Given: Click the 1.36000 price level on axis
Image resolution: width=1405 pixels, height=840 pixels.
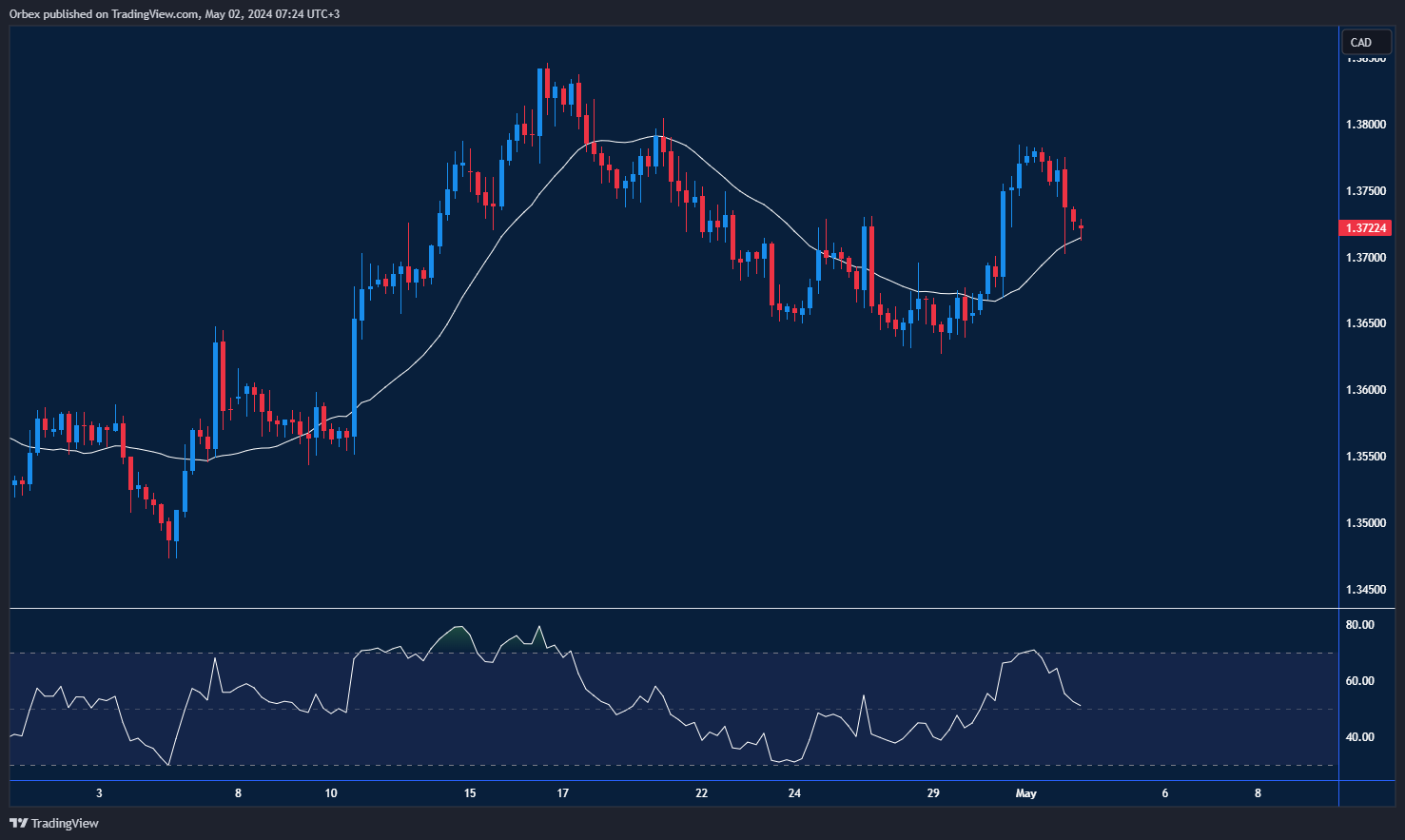Looking at the screenshot, I should click(x=1365, y=390).
